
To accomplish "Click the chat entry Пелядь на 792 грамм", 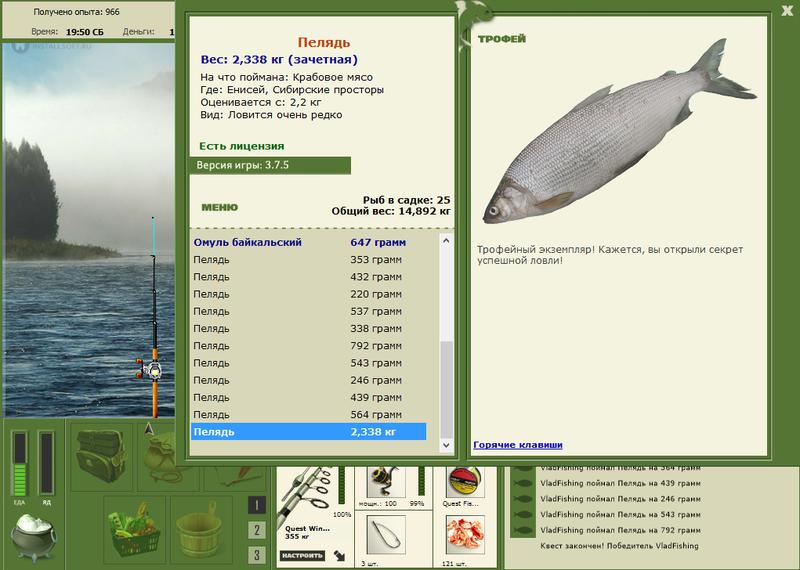I will (620, 530).
